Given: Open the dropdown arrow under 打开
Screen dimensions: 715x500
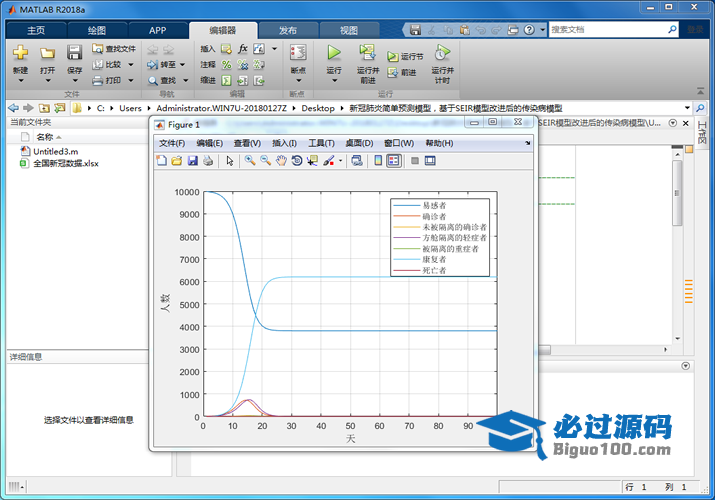Looking at the screenshot, I should (47, 81).
